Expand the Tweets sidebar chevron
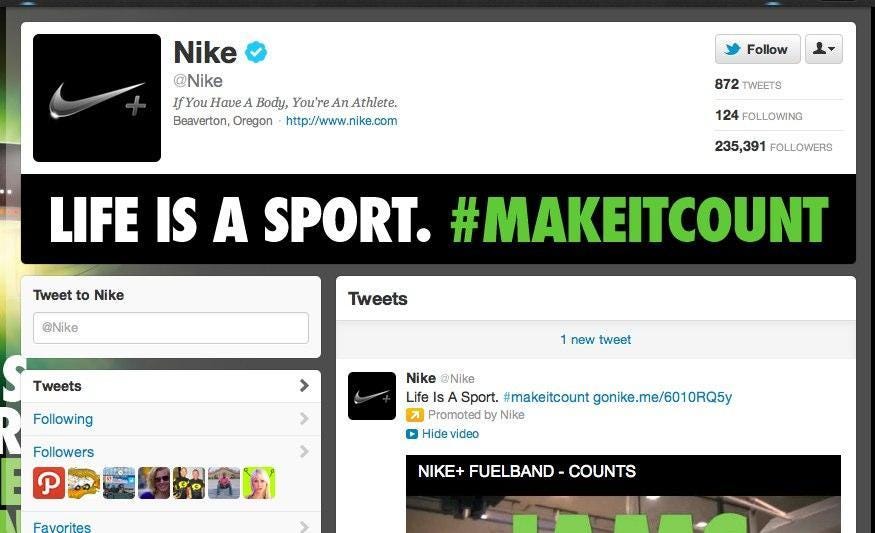 [304, 386]
